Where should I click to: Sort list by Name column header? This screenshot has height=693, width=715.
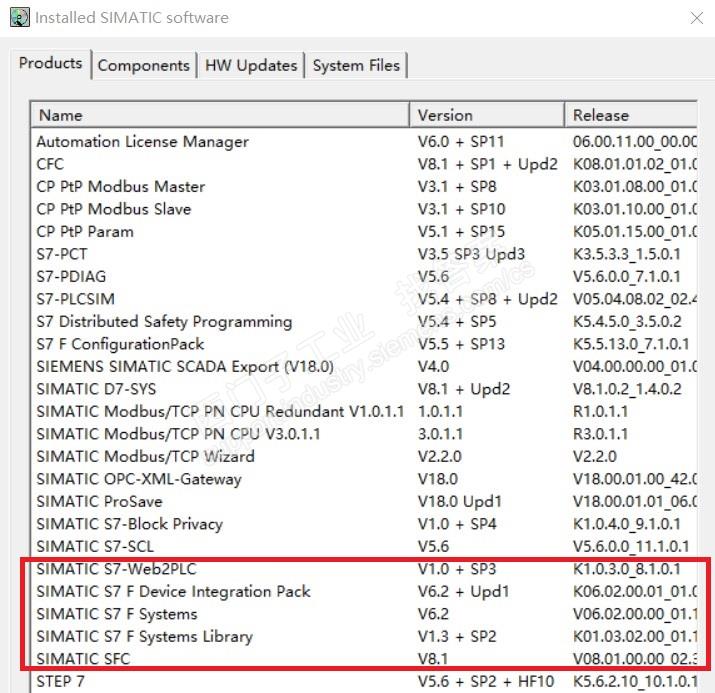pos(220,115)
